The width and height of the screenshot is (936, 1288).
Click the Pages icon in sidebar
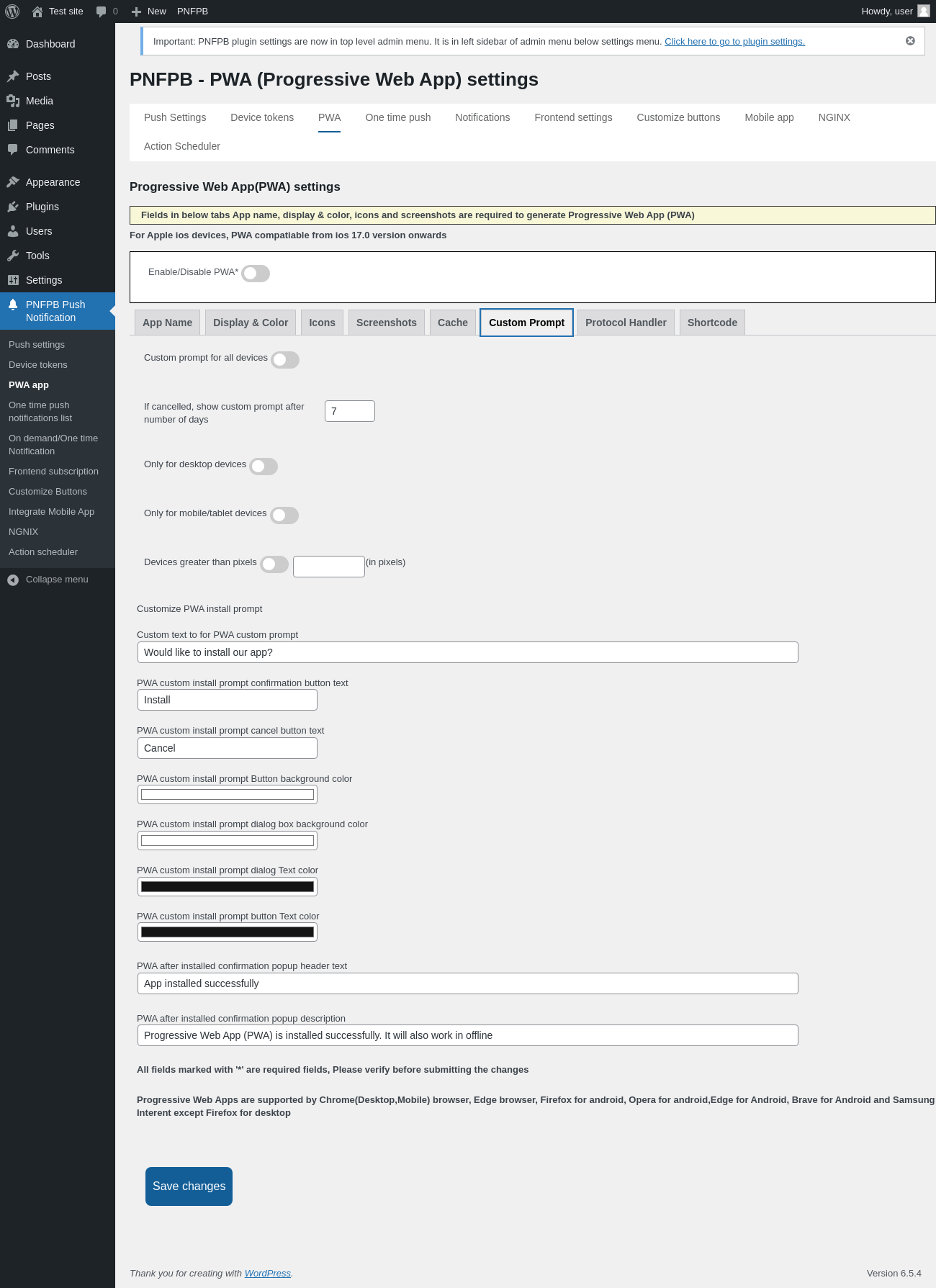pos(13,125)
